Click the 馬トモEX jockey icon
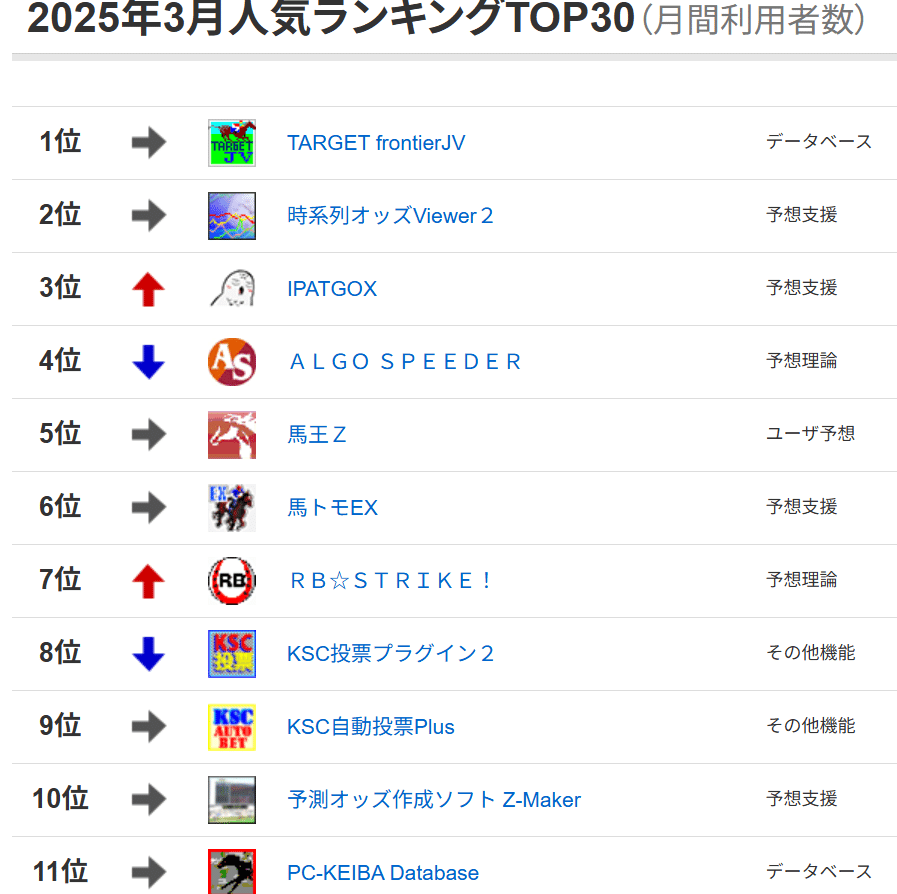Image resolution: width=897 pixels, height=894 pixels. click(x=231, y=508)
